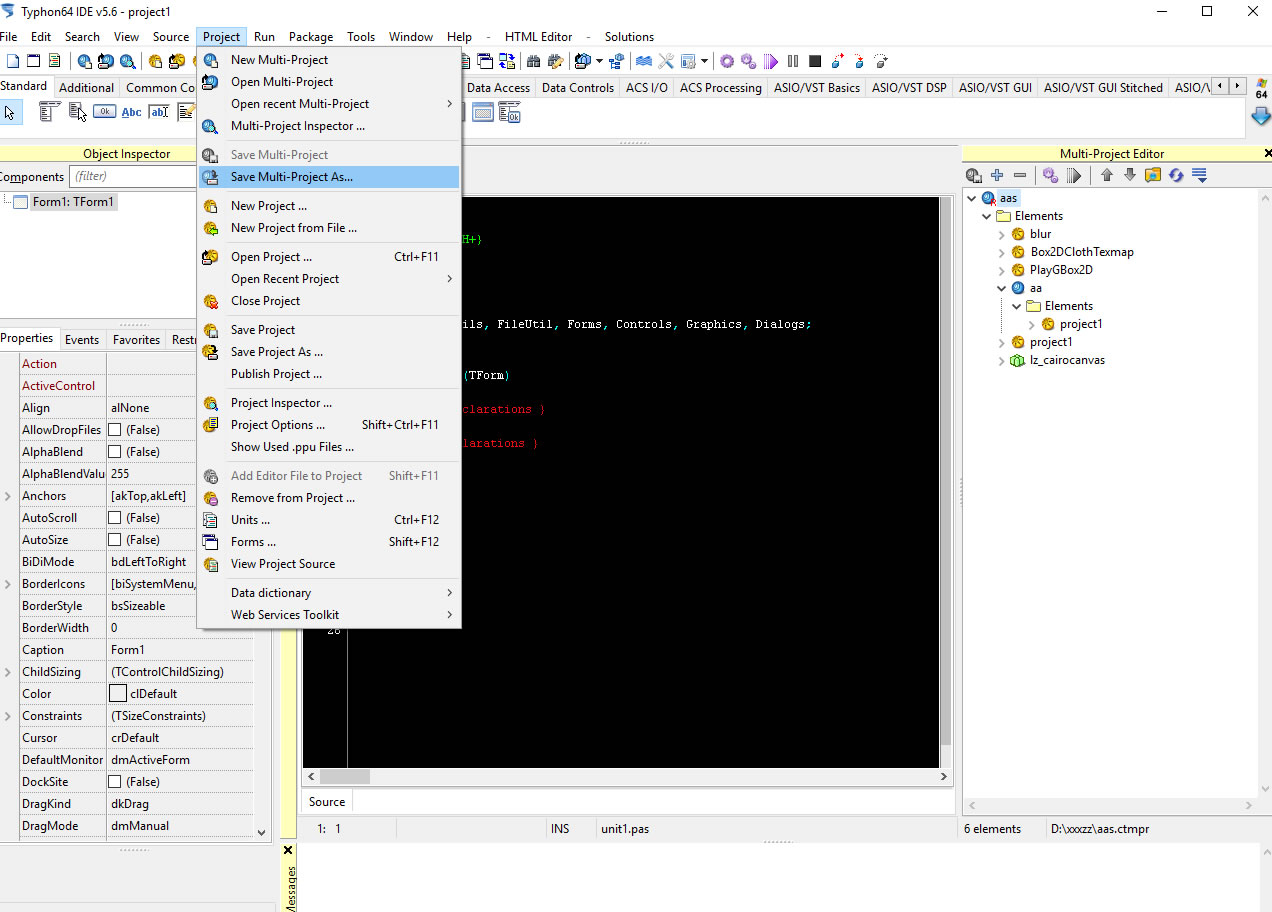
Task: Expand the lz_cairocanvas package node
Action: click(x=1002, y=360)
